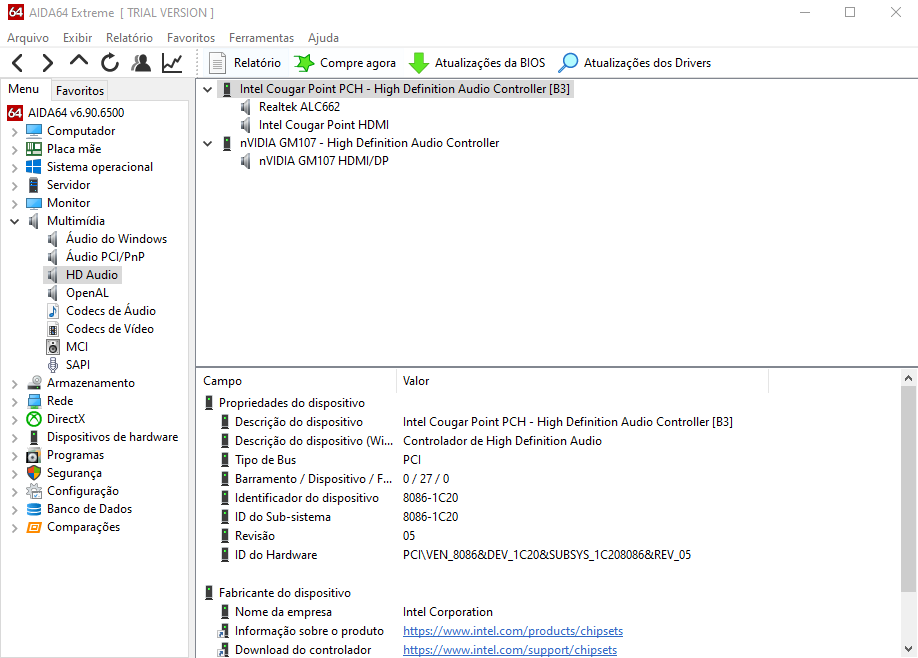Screen dimensions: 918x658
Task: Open Atualizações da BIOS download button
Action: (x=477, y=63)
